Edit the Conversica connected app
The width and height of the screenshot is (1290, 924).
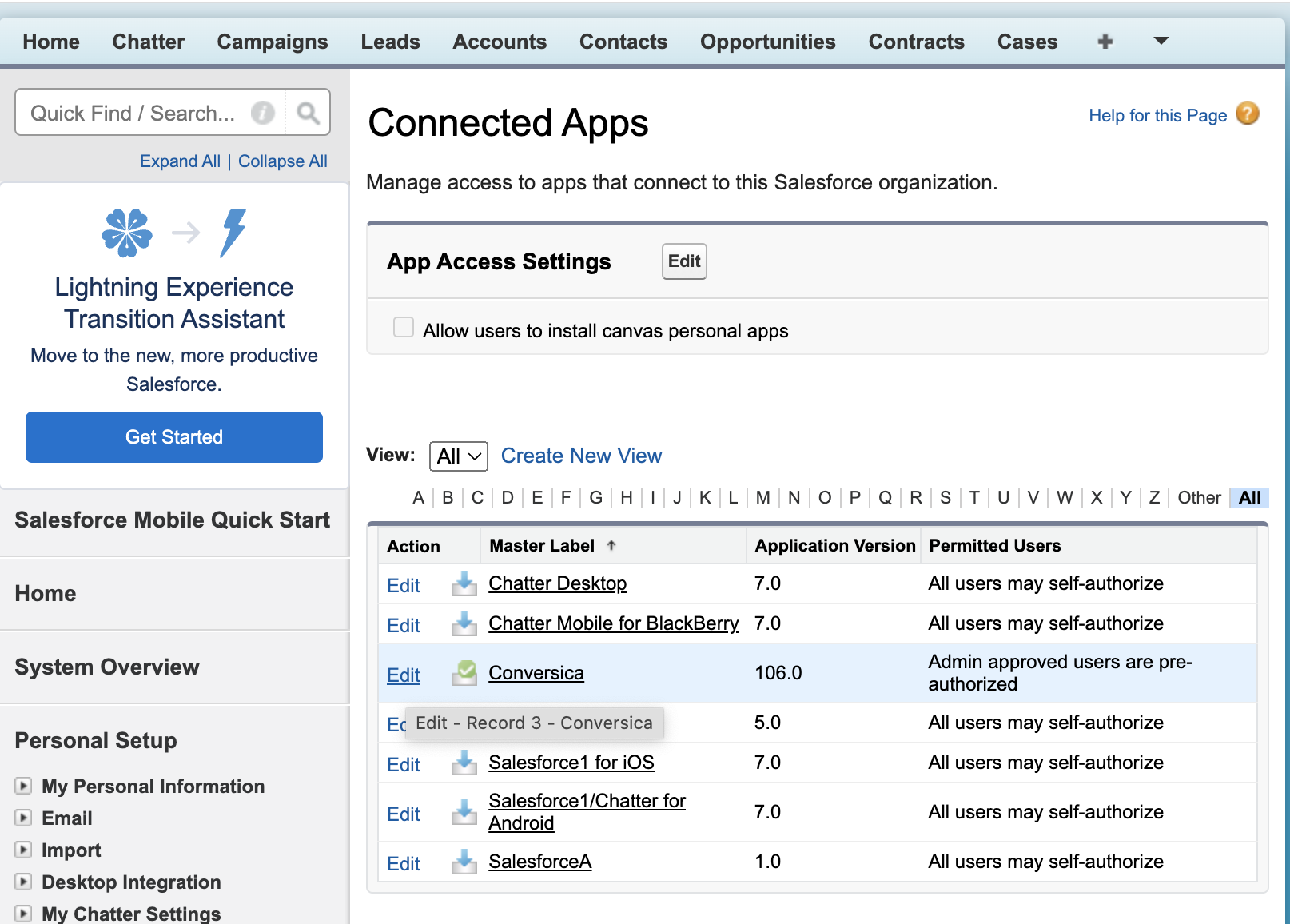(404, 675)
